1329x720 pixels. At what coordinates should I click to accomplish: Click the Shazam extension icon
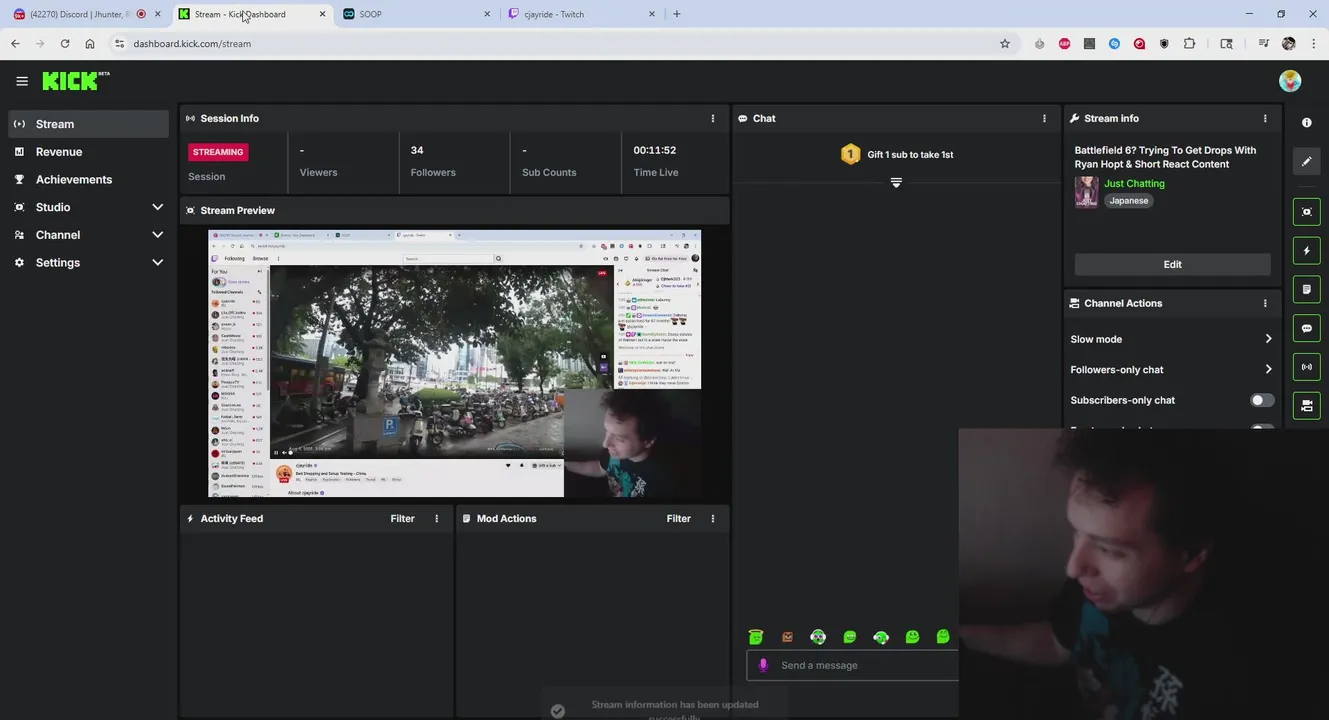(x=1114, y=44)
